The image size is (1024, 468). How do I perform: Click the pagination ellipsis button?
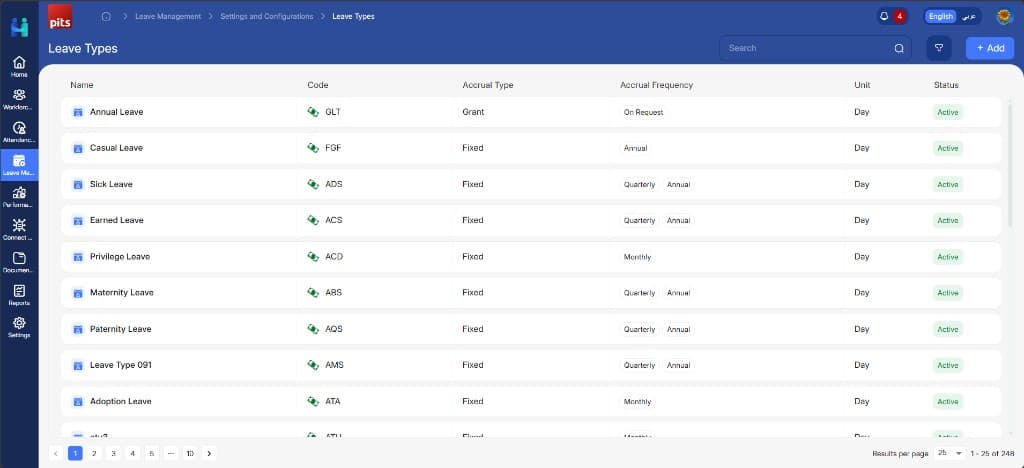click(171, 453)
